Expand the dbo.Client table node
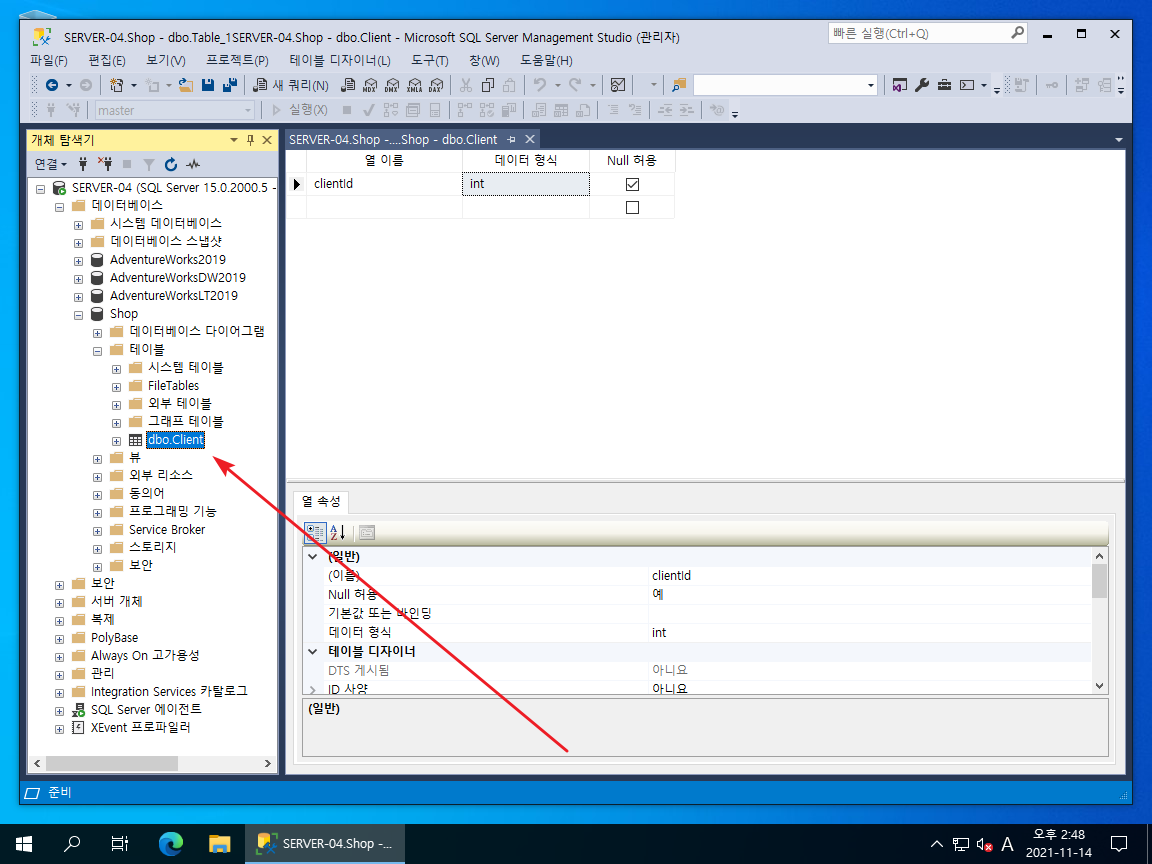1152x864 pixels. [x=116, y=442]
